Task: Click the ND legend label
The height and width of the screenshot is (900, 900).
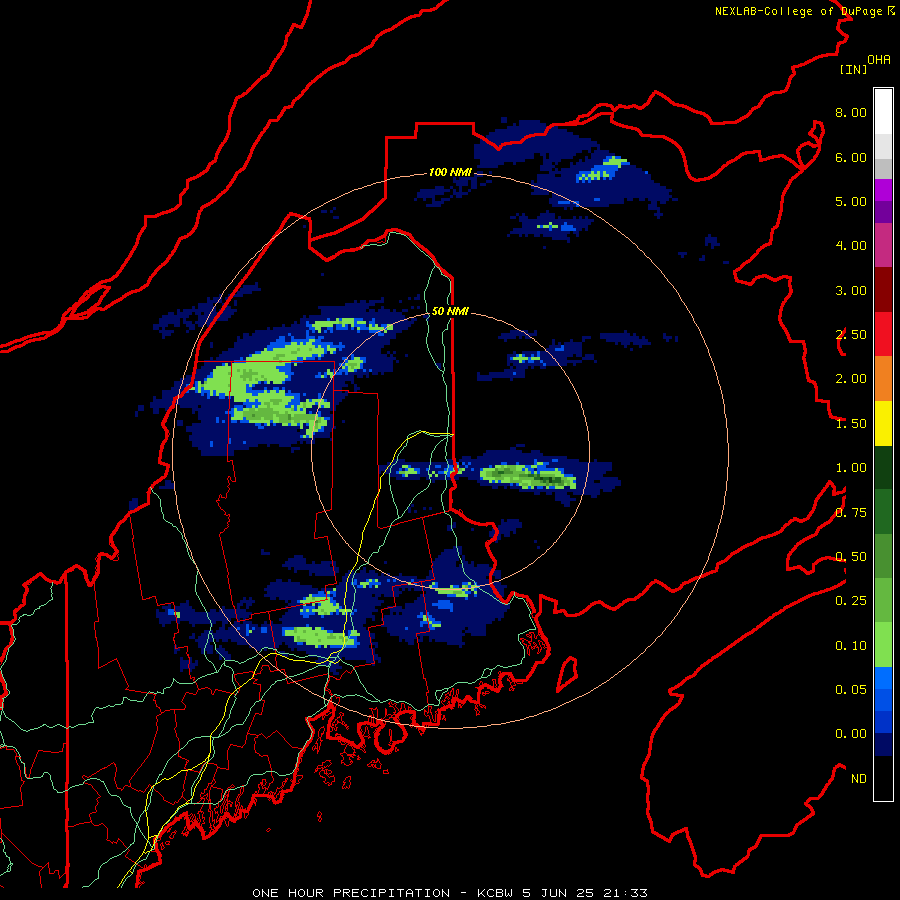Action: click(x=859, y=779)
